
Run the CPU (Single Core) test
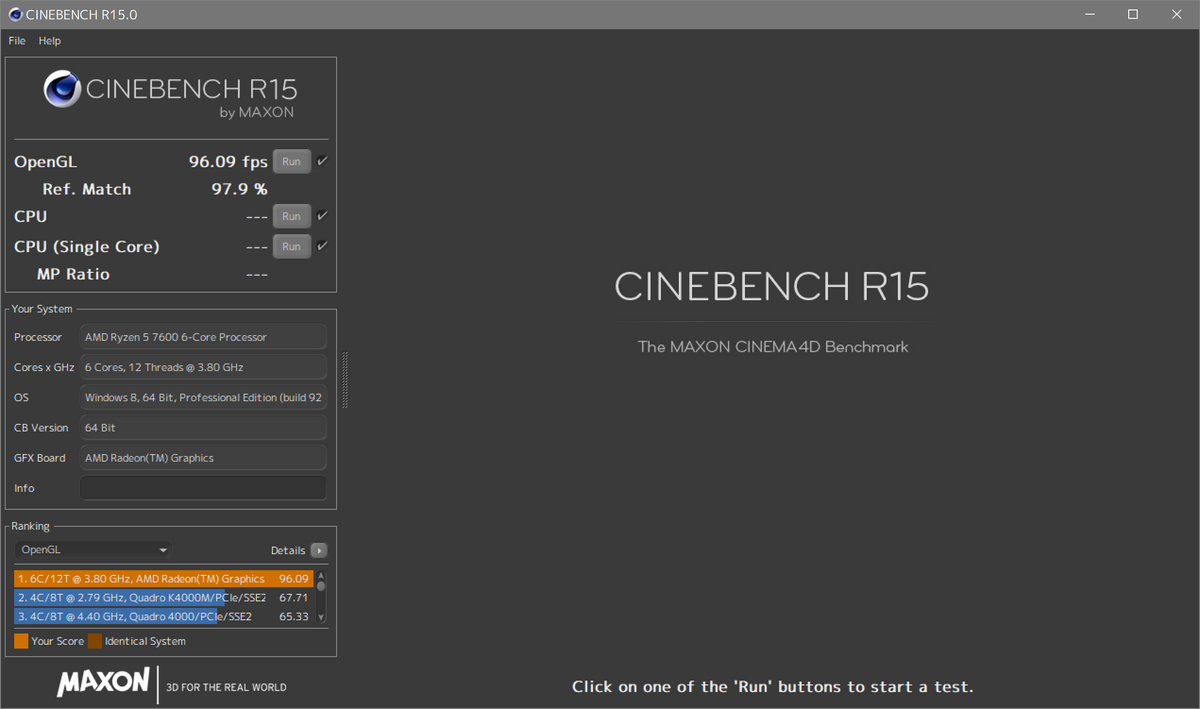(x=291, y=246)
